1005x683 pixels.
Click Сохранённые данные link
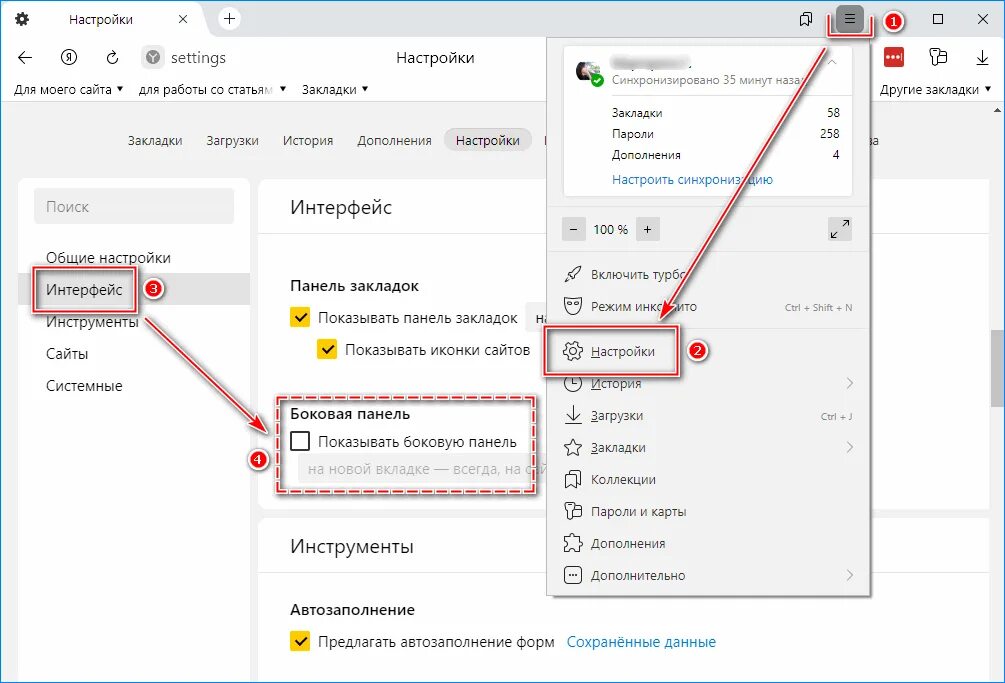point(641,642)
